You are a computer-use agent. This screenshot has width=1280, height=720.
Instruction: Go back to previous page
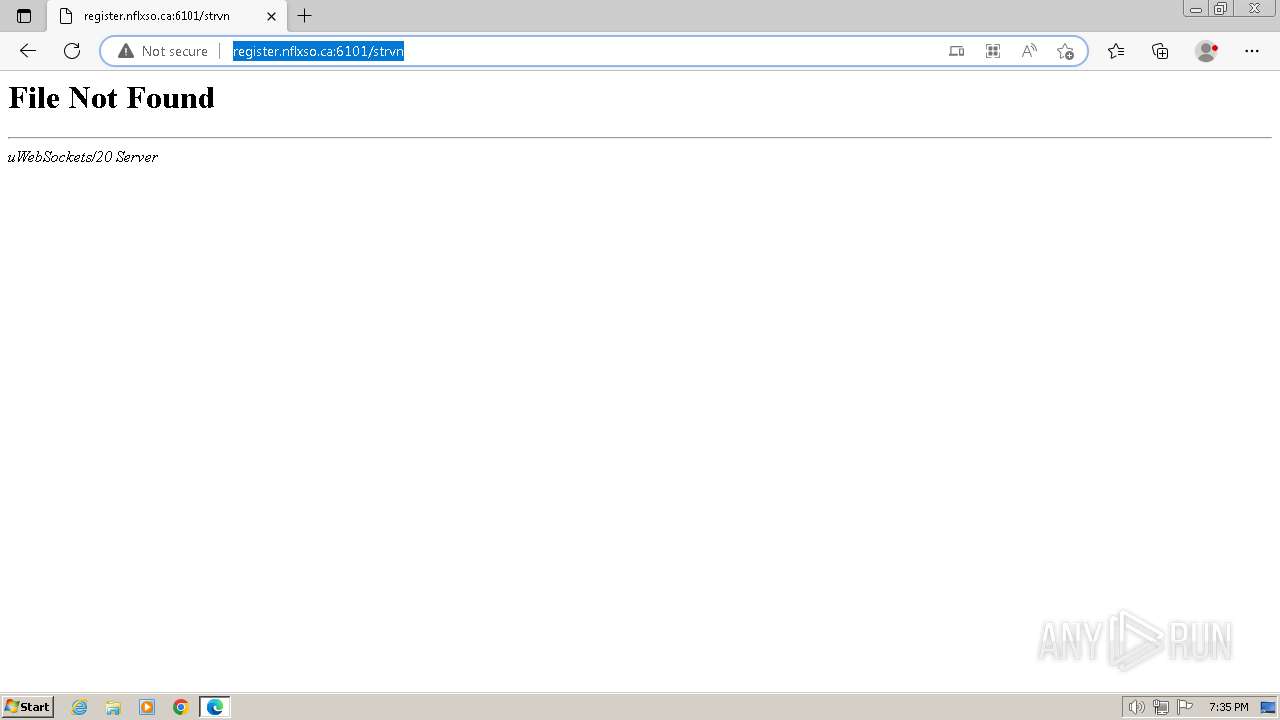coord(28,51)
